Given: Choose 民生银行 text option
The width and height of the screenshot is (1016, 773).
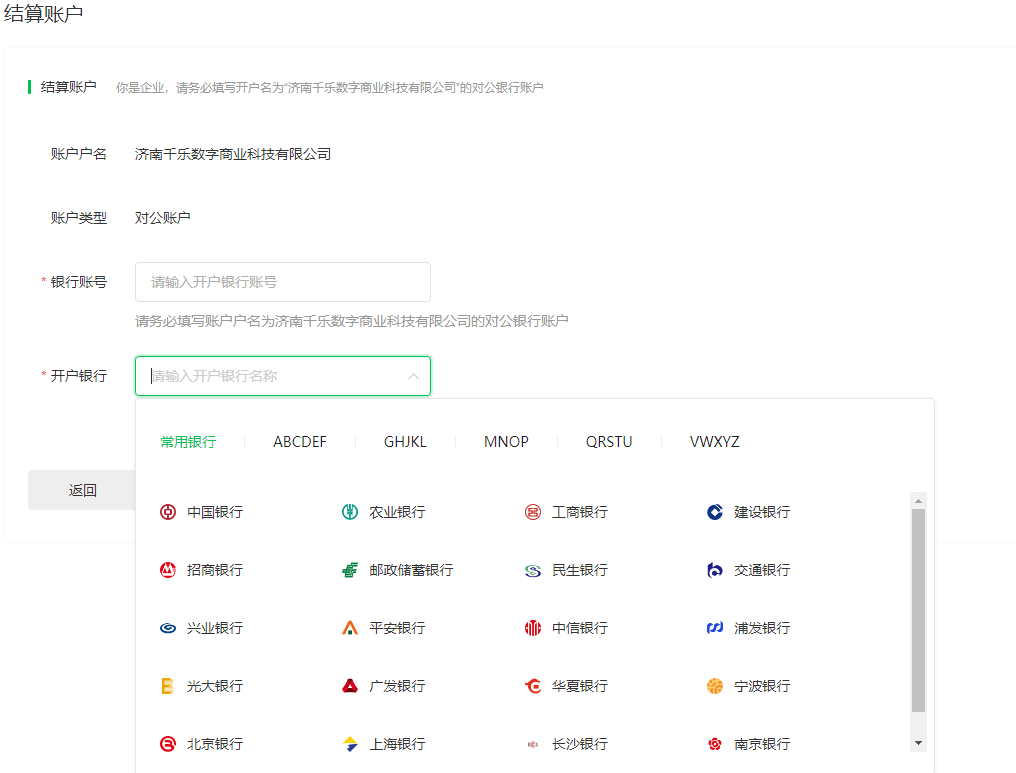Looking at the screenshot, I should (x=580, y=570).
